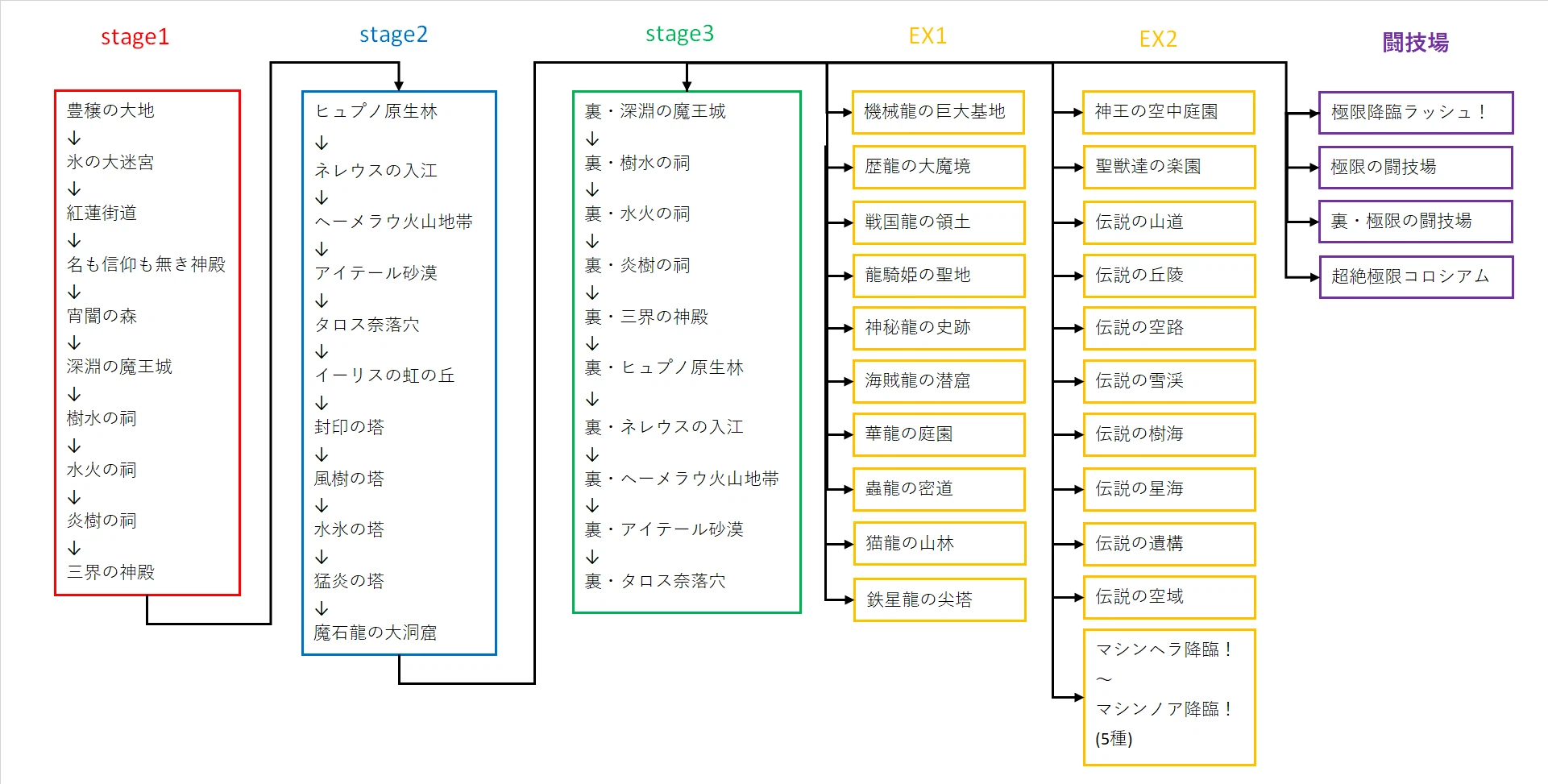Select 裏・深淵の魔王城 entry
The image size is (1548, 784).
point(655,111)
